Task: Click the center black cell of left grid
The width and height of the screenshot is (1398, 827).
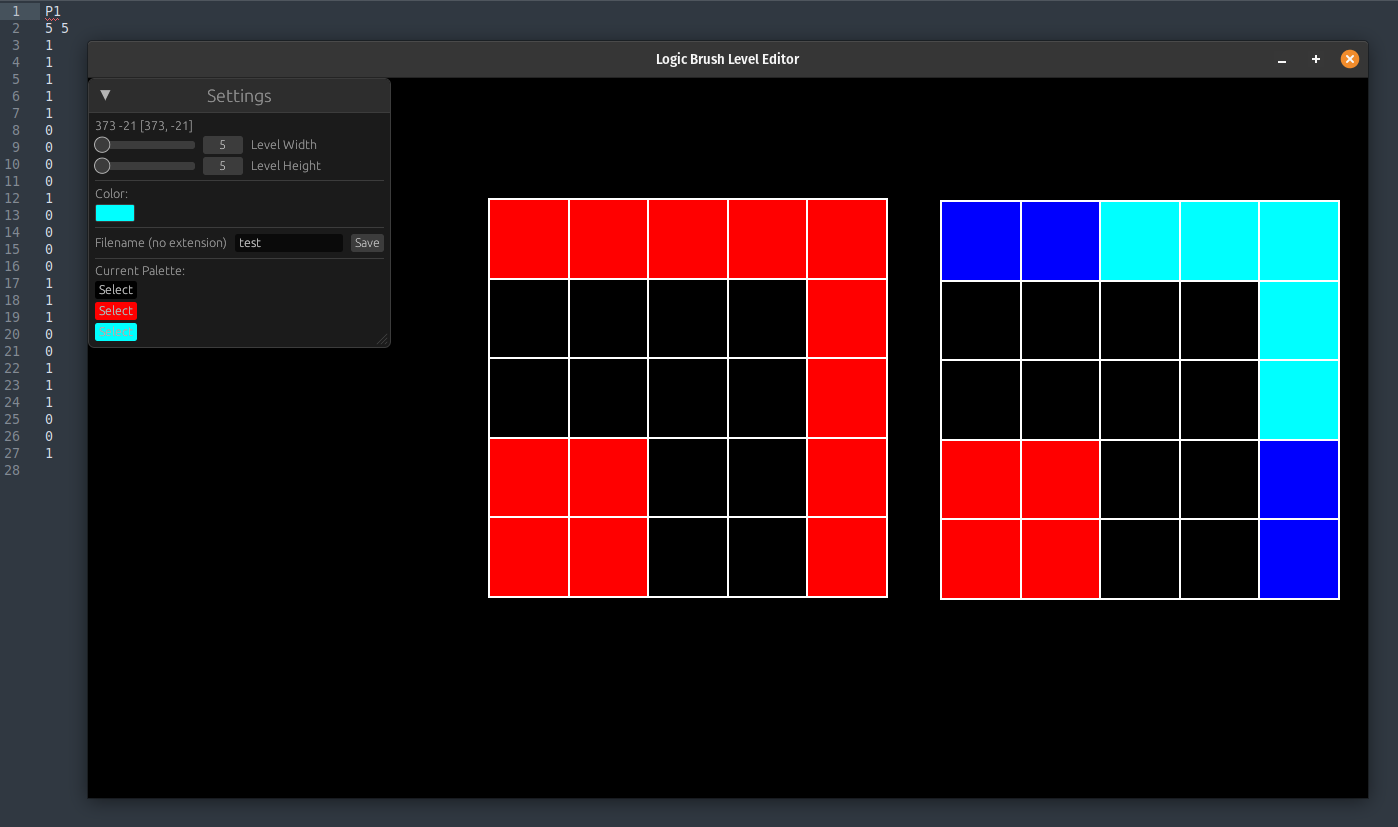Action: tap(688, 398)
